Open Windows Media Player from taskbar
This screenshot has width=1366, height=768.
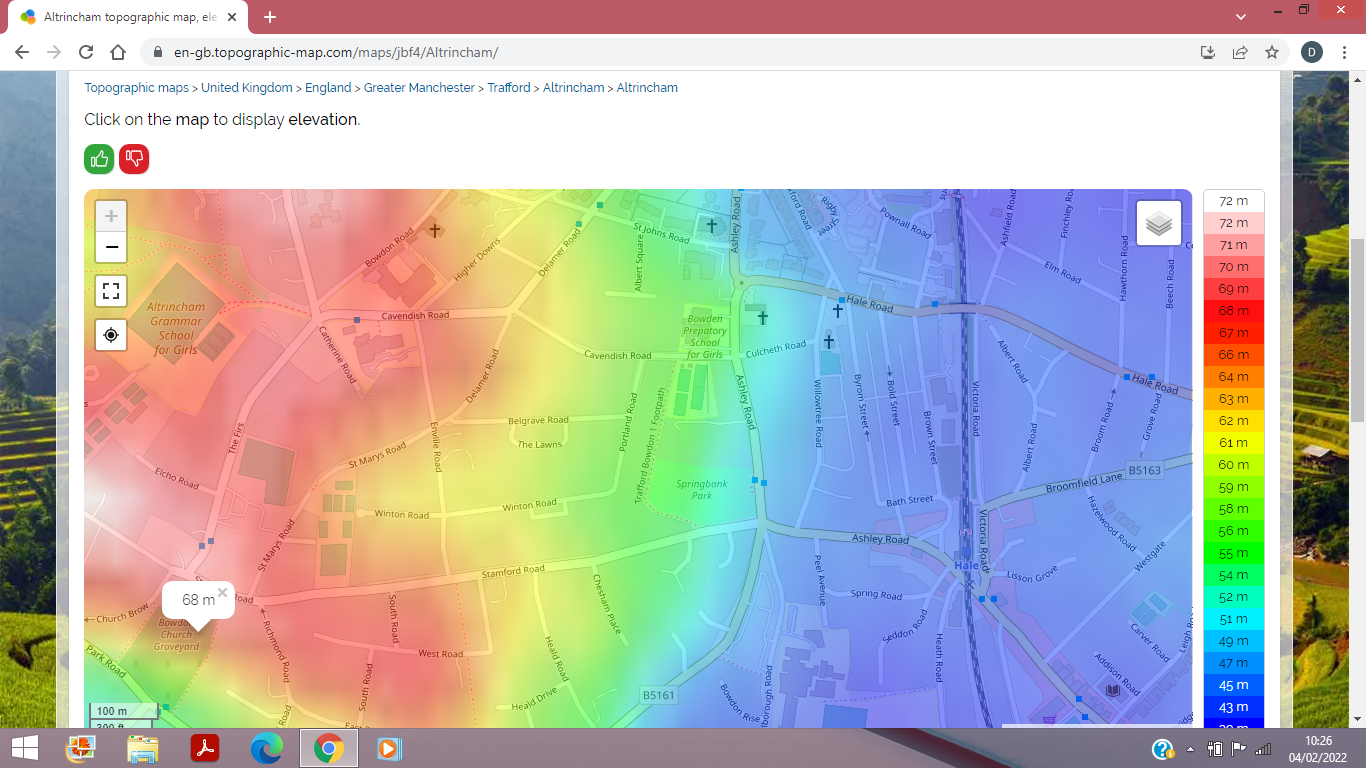[388, 748]
